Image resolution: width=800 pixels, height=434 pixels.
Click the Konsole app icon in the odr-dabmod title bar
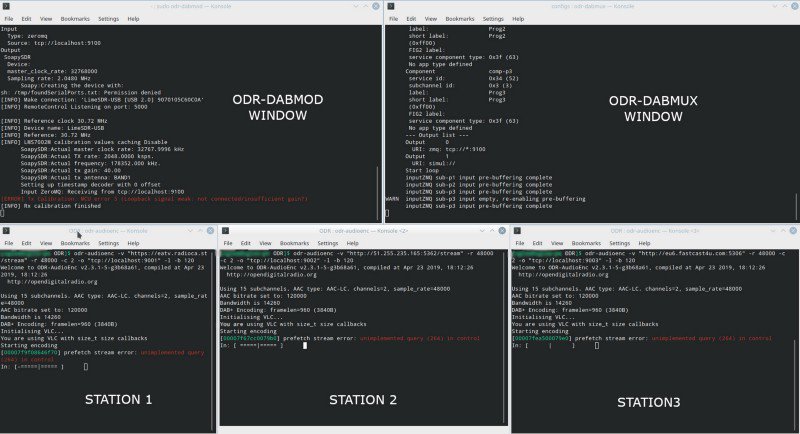pos(7,6)
